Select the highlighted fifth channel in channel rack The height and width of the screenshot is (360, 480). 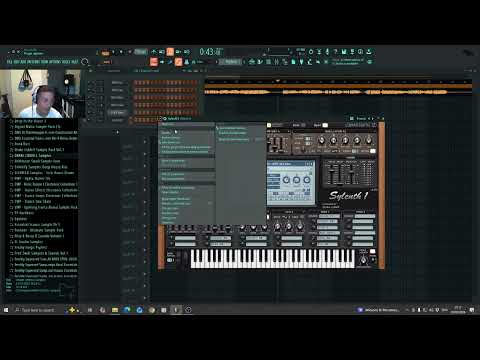pyautogui.click(x=117, y=113)
